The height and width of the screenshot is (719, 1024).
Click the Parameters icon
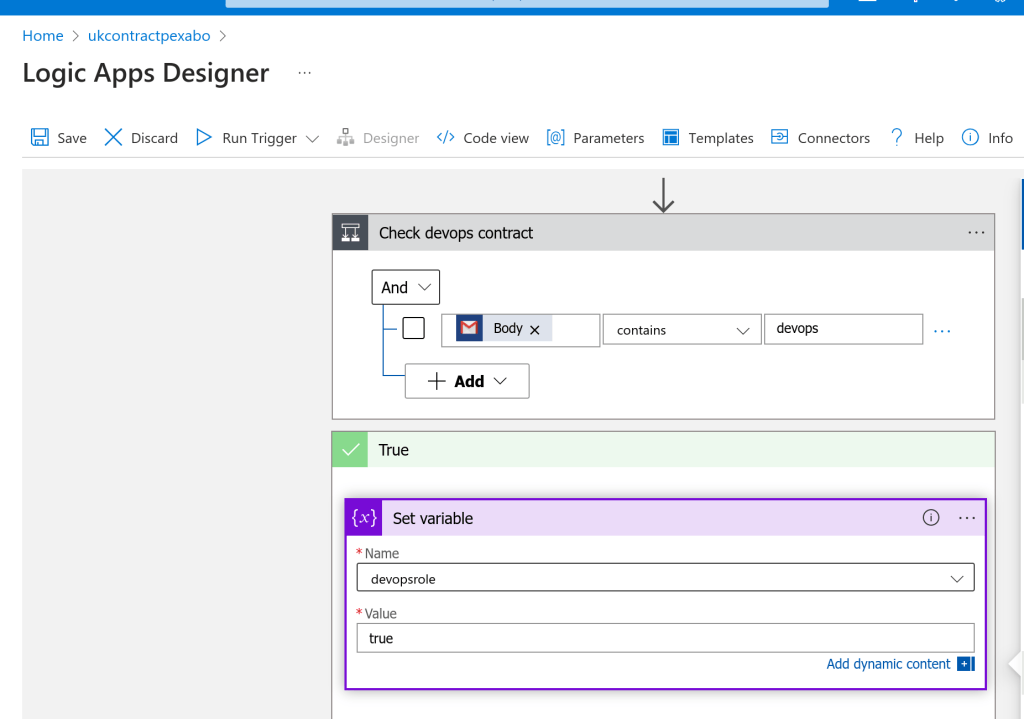555,137
